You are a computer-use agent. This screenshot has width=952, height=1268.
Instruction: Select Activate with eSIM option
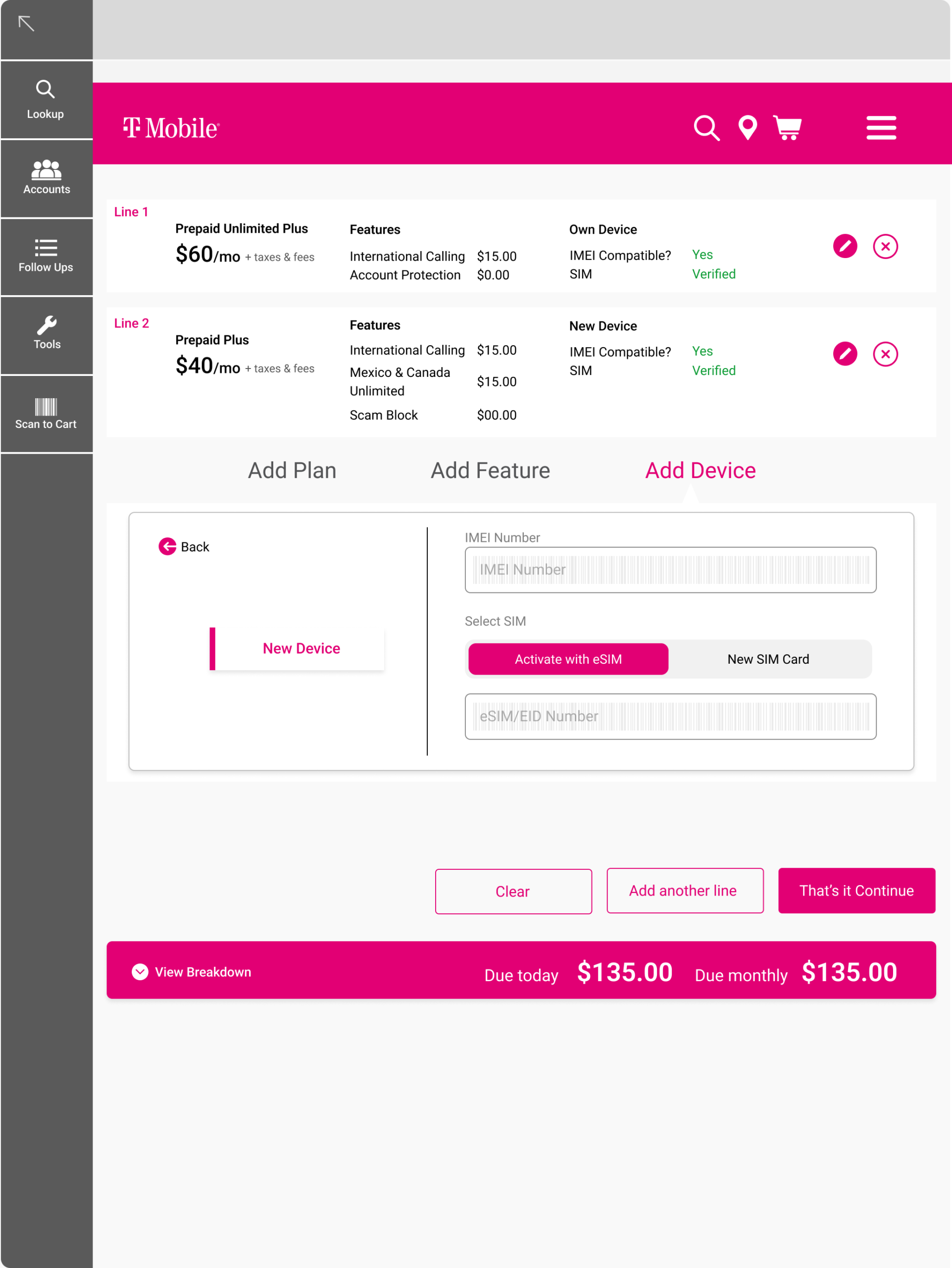(x=568, y=659)
